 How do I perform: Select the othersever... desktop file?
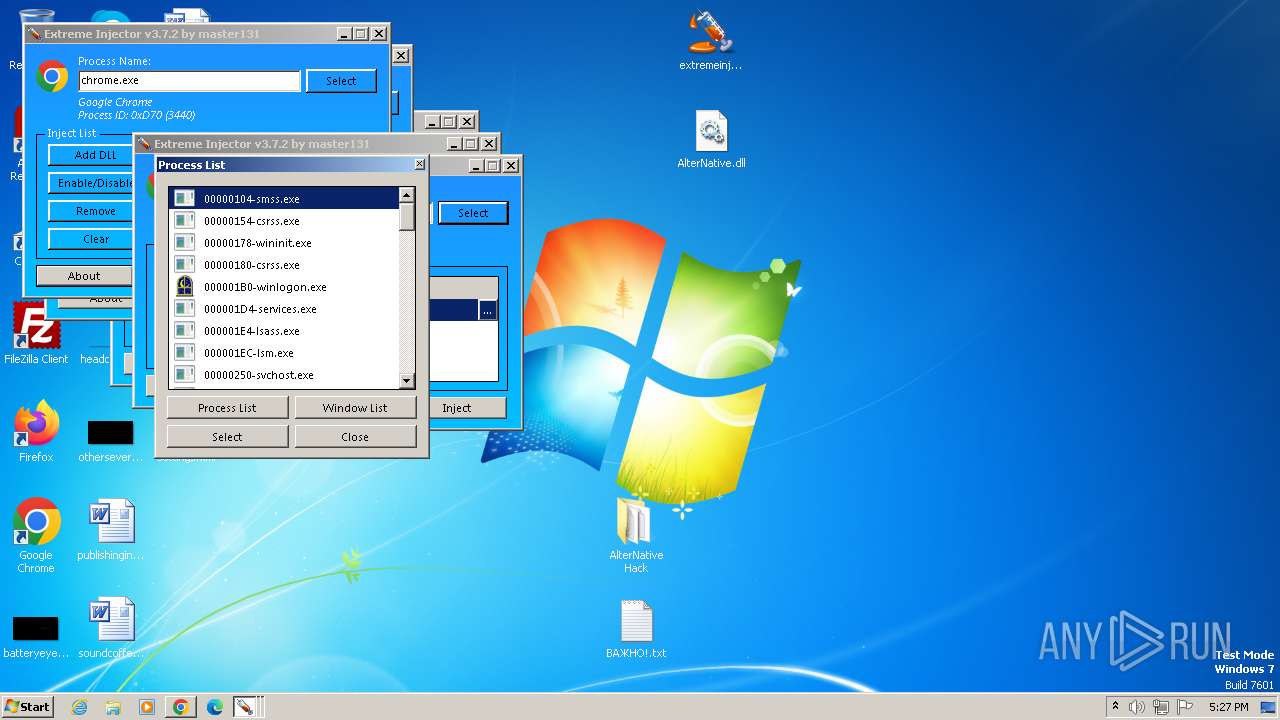pyautogui.click(x=111, y=442)
